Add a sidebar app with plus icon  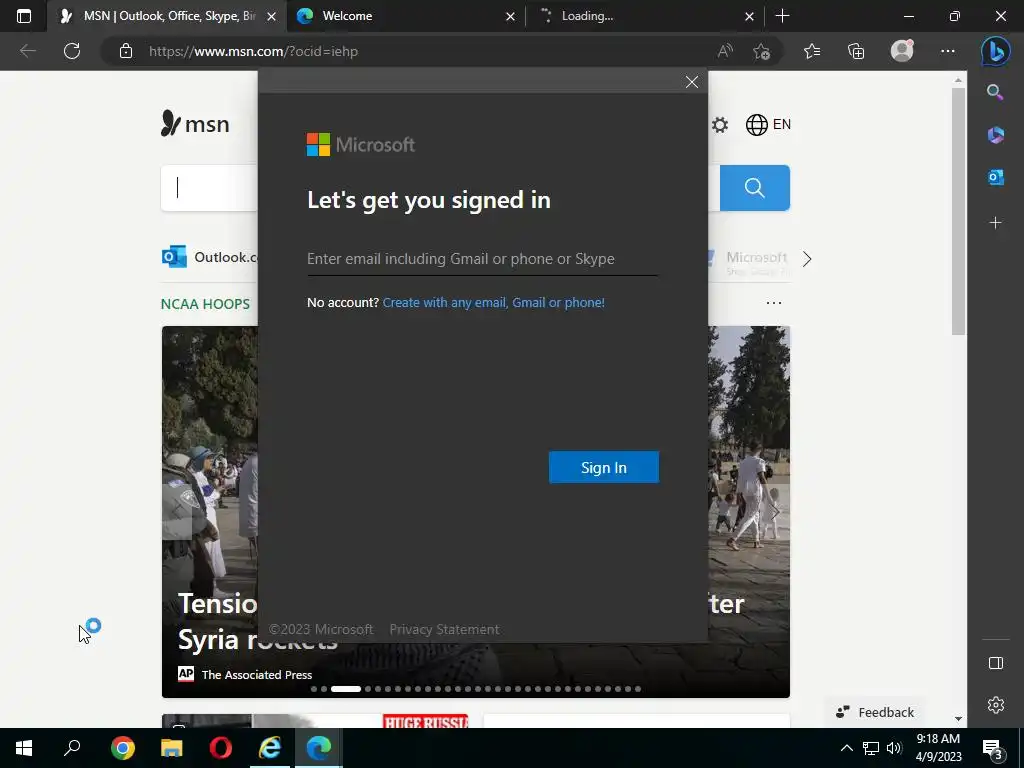point(995,223)
